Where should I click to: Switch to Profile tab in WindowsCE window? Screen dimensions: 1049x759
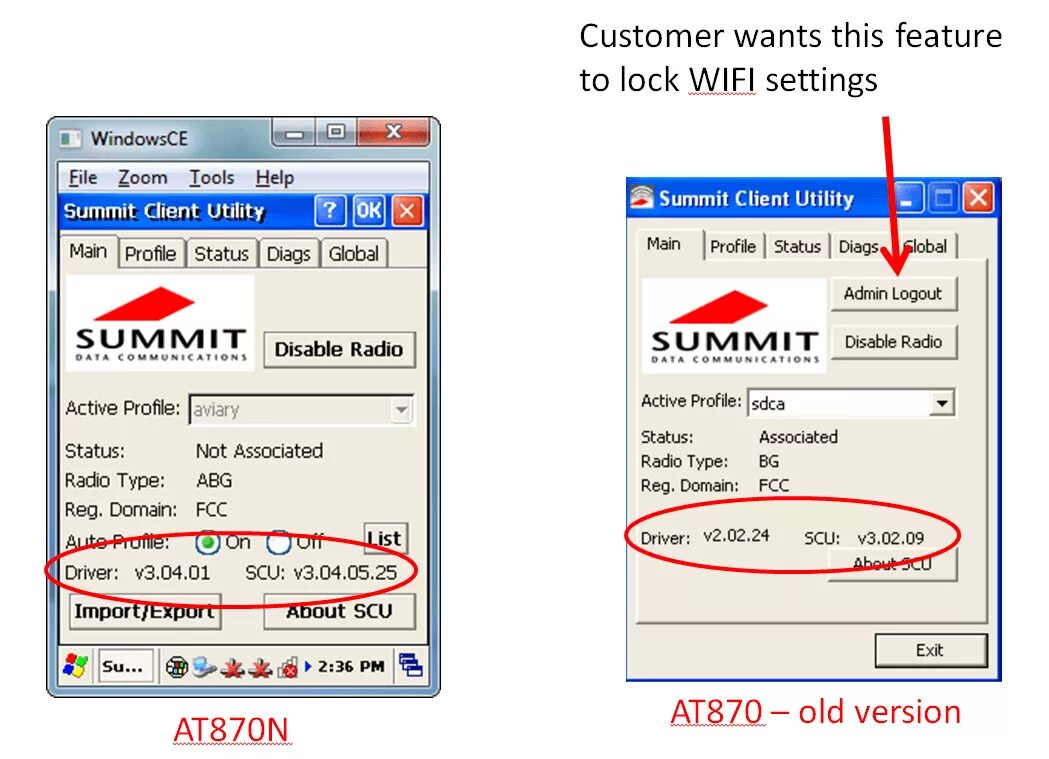click(151, 254)
